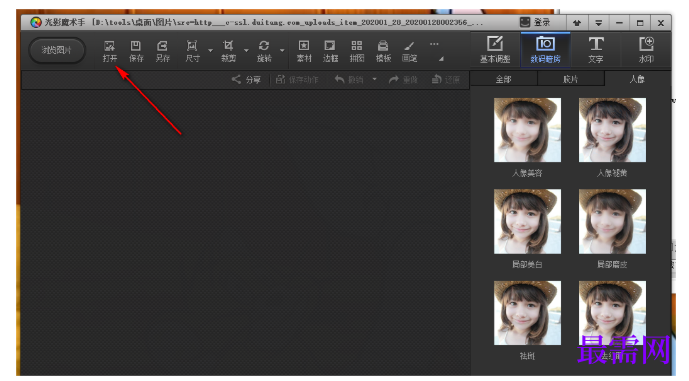This screenshot has height=381, width=689.
Task: Choose the 人像美容 effect thumbnail
Action: (x=527, y=130)
